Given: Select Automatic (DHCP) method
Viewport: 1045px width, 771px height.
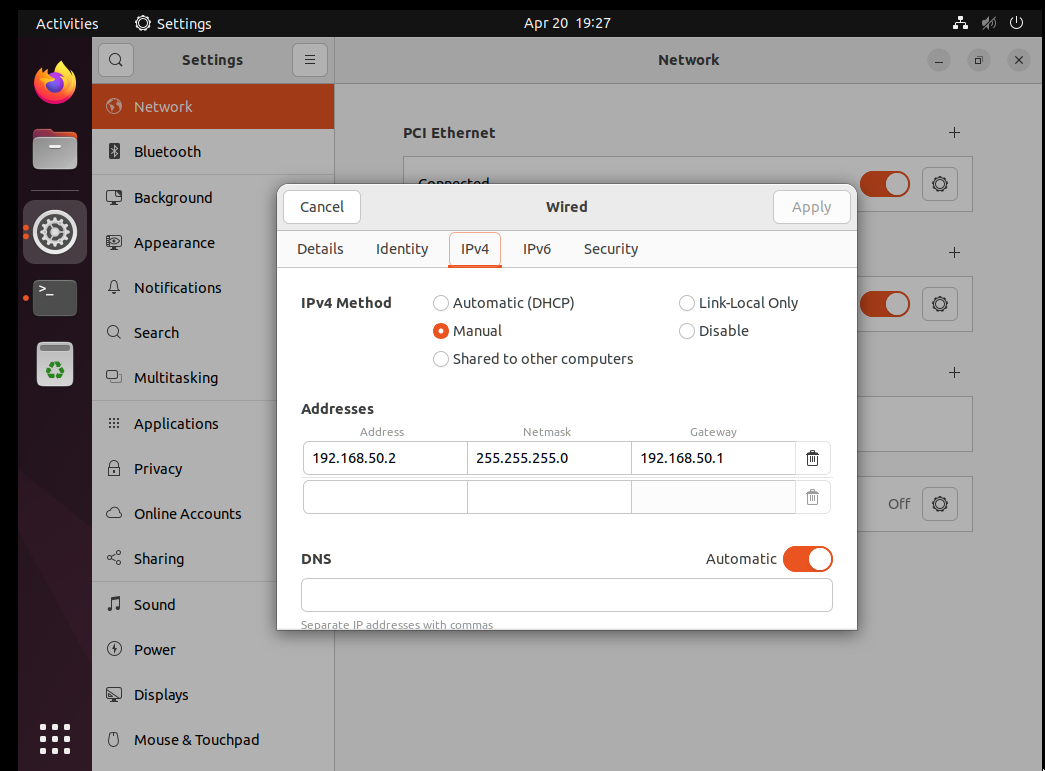Looking at the screenshot, I should [441, 303].
